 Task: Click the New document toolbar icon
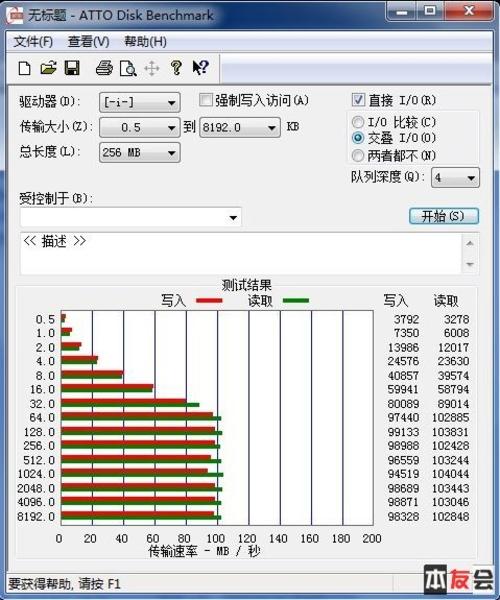click(x=24, y=68)
